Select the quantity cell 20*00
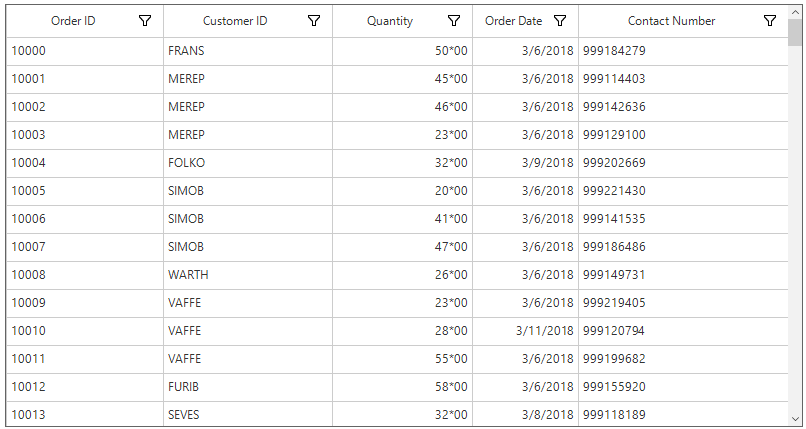This screenshot has width=806, height=429. click(x=402, y=191)
